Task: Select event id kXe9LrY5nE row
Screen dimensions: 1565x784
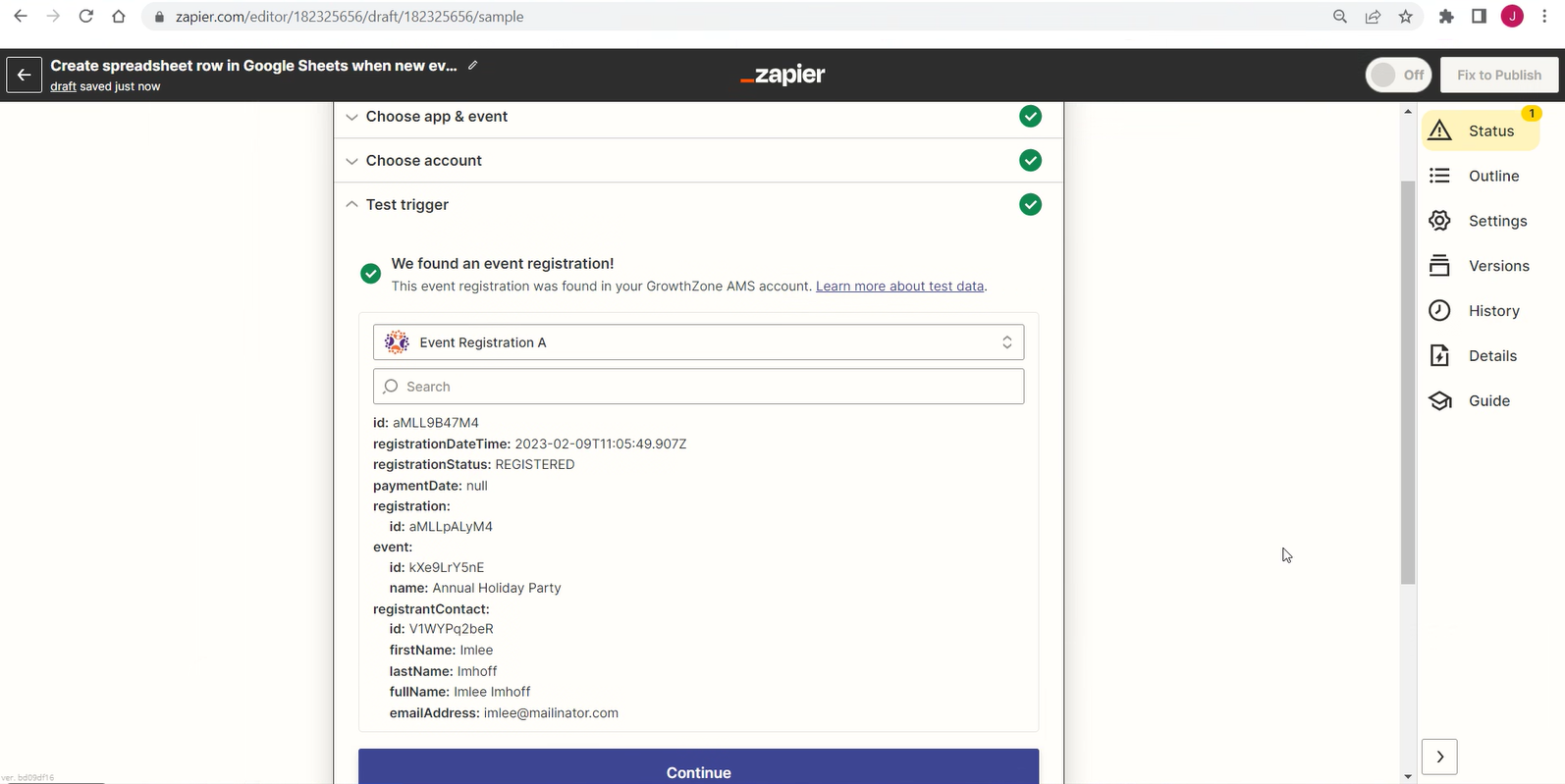Action: tap(437, 568)
